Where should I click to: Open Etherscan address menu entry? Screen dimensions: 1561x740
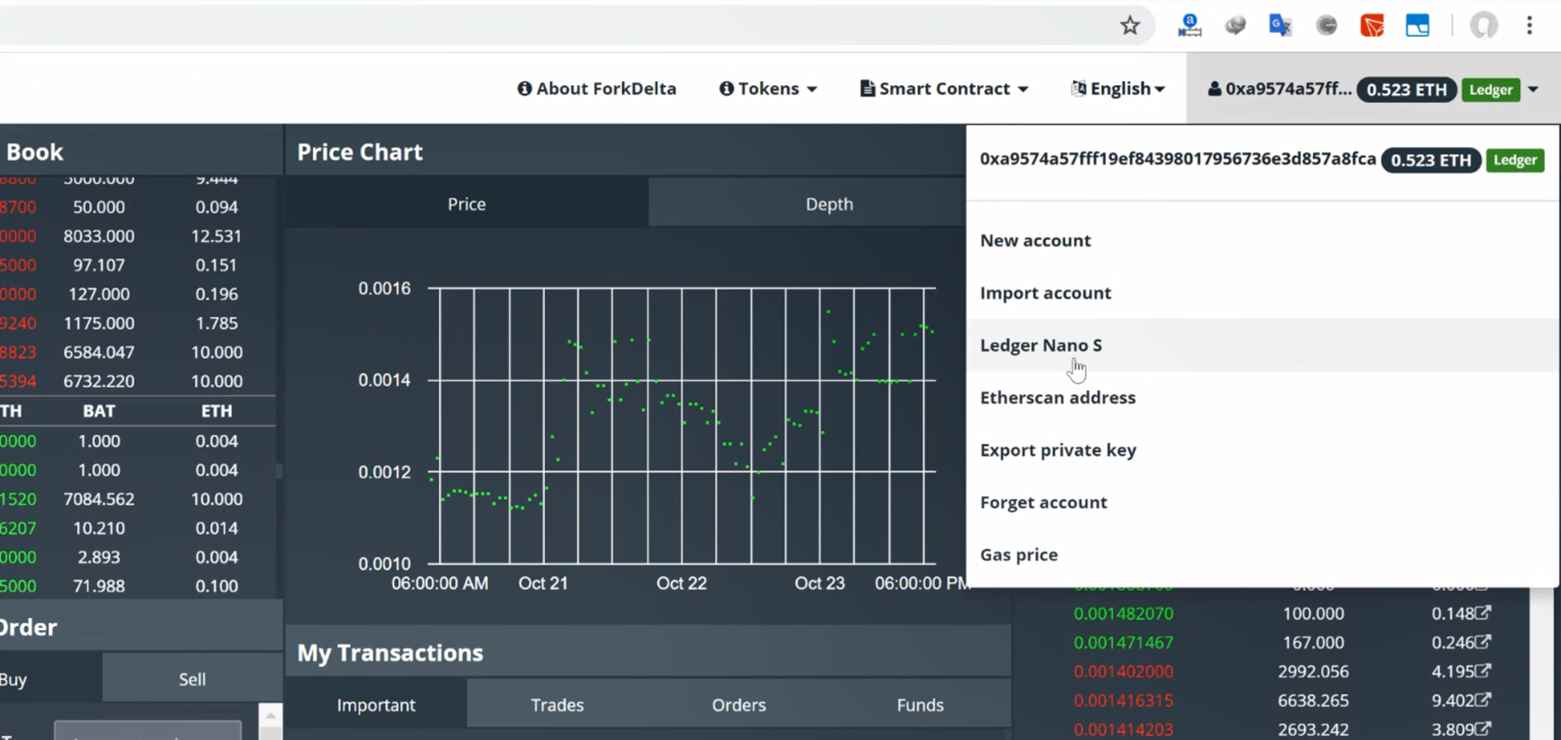pos(1057,397)
